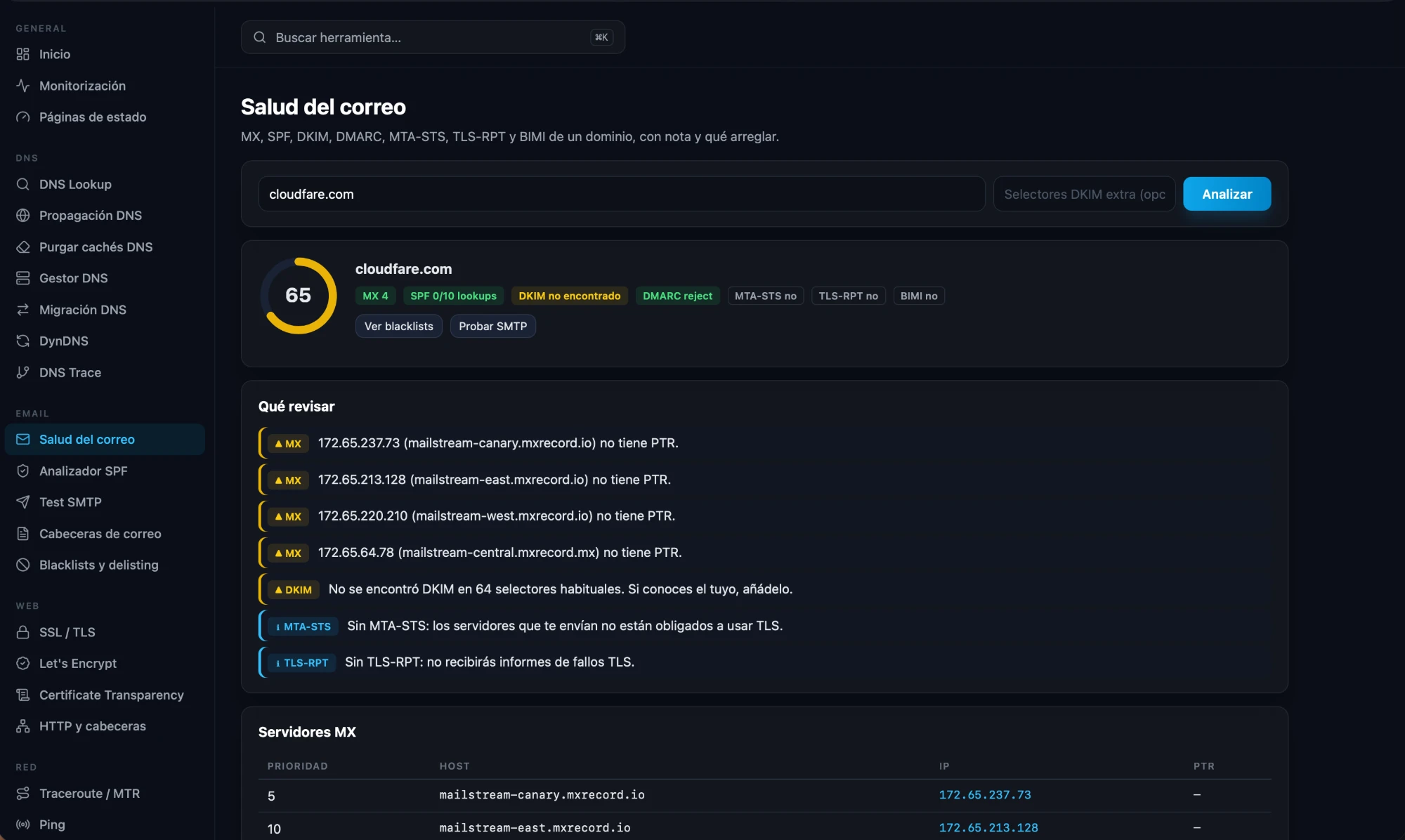The image size is (1405, 840).
Task: Click the DynDNS refresh icon
Action: (23, 341)
